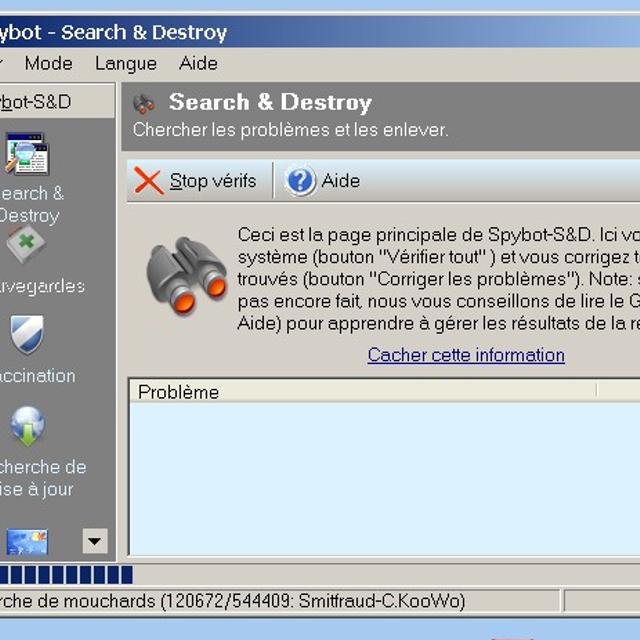The width and height of the screenshot is (640, 640).
Task: Click the Cacher cette information link
Action: [466, 355]
